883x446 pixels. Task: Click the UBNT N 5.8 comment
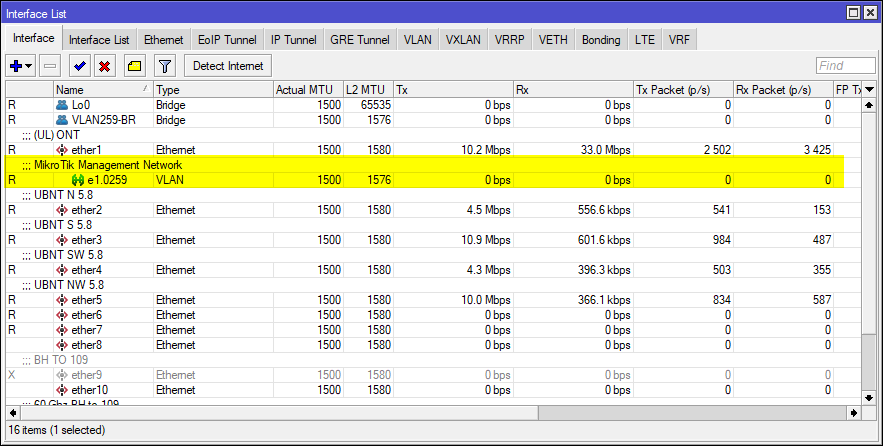click(57, 195)
